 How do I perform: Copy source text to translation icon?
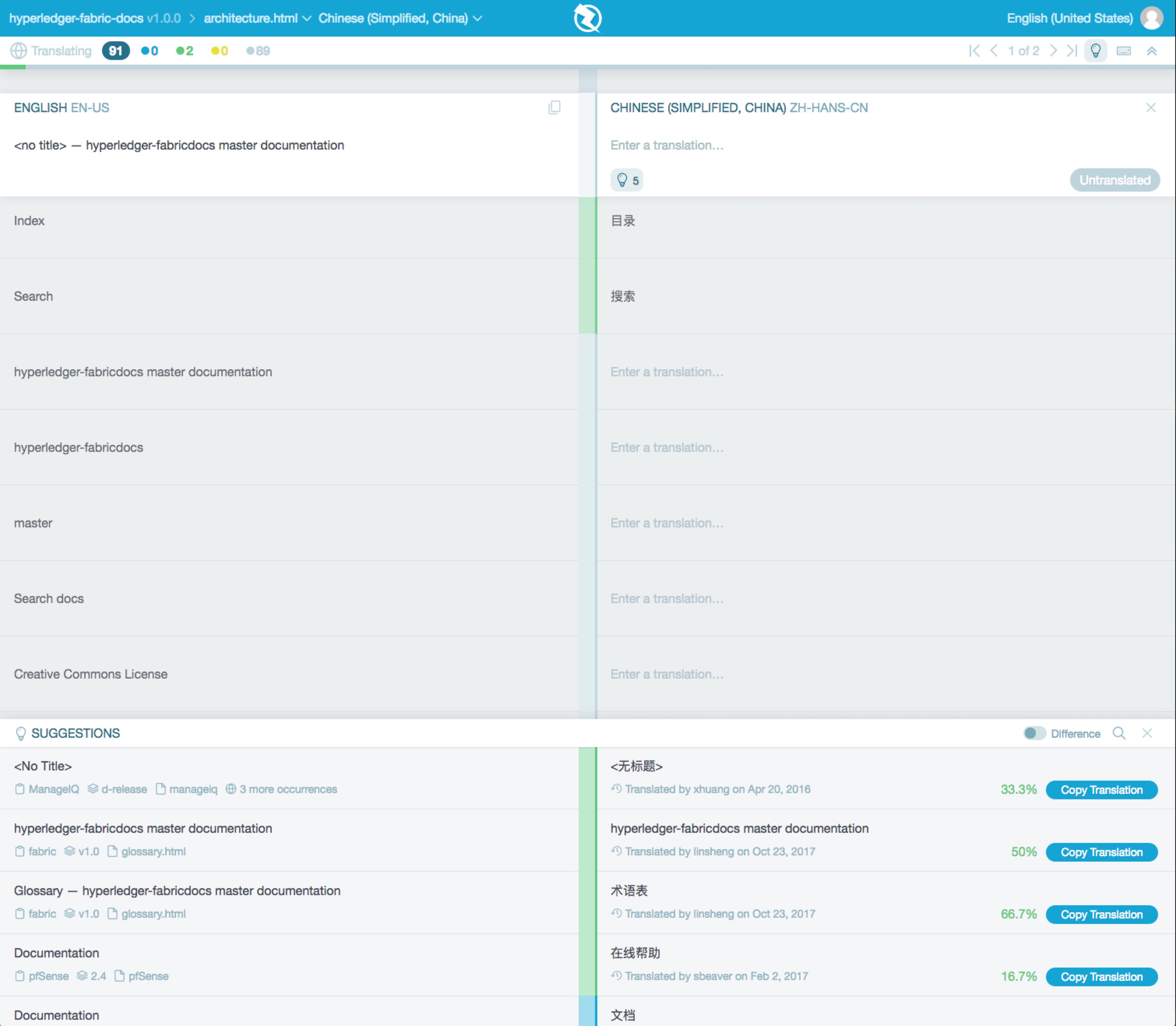(554, 108)
